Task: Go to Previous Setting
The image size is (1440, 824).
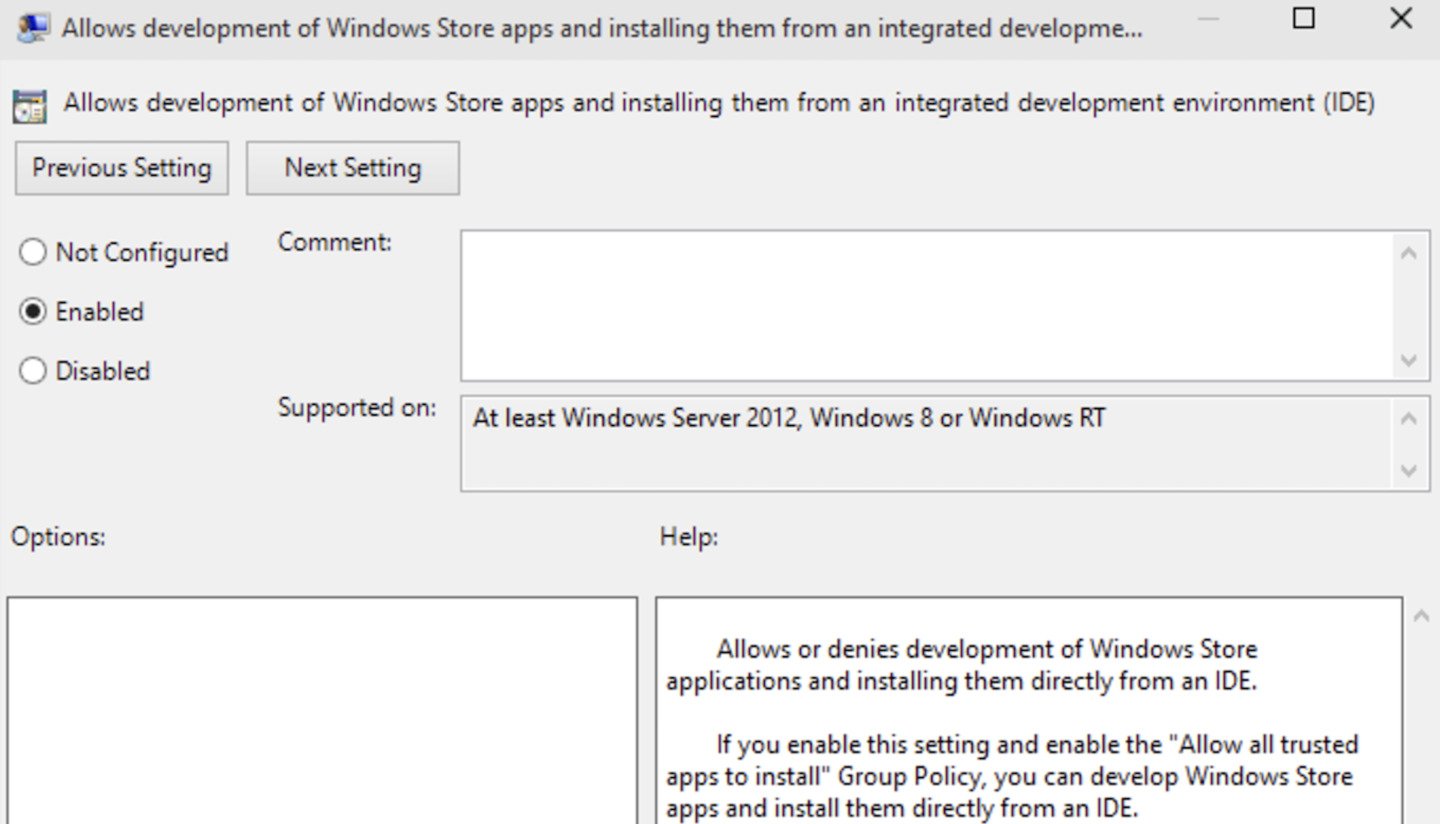Action: 122,168
